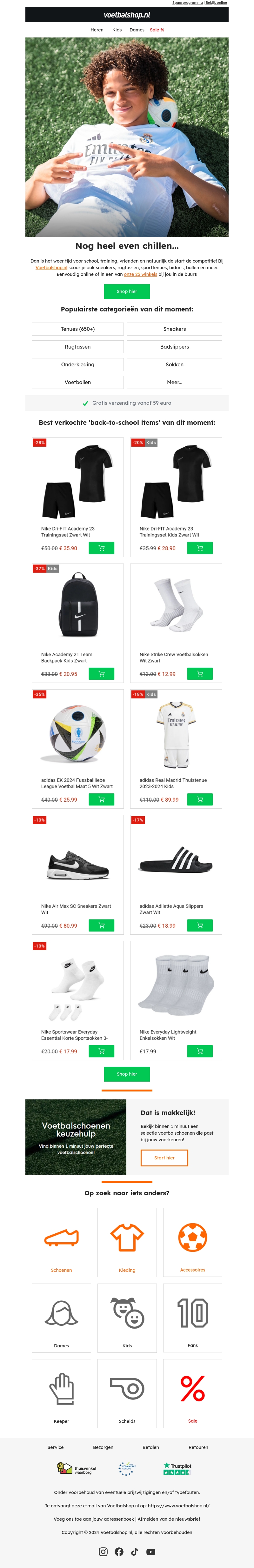Add Nike Air Max SC Sneakers to cart
Viewport: 254px width, 1568px height.
(101, 925)
